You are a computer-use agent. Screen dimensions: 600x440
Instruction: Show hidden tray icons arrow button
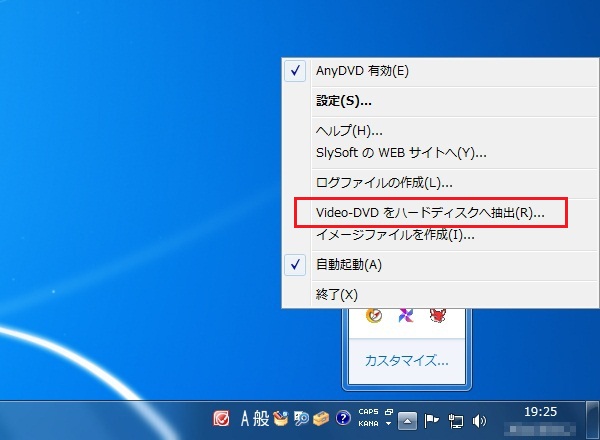407,421
